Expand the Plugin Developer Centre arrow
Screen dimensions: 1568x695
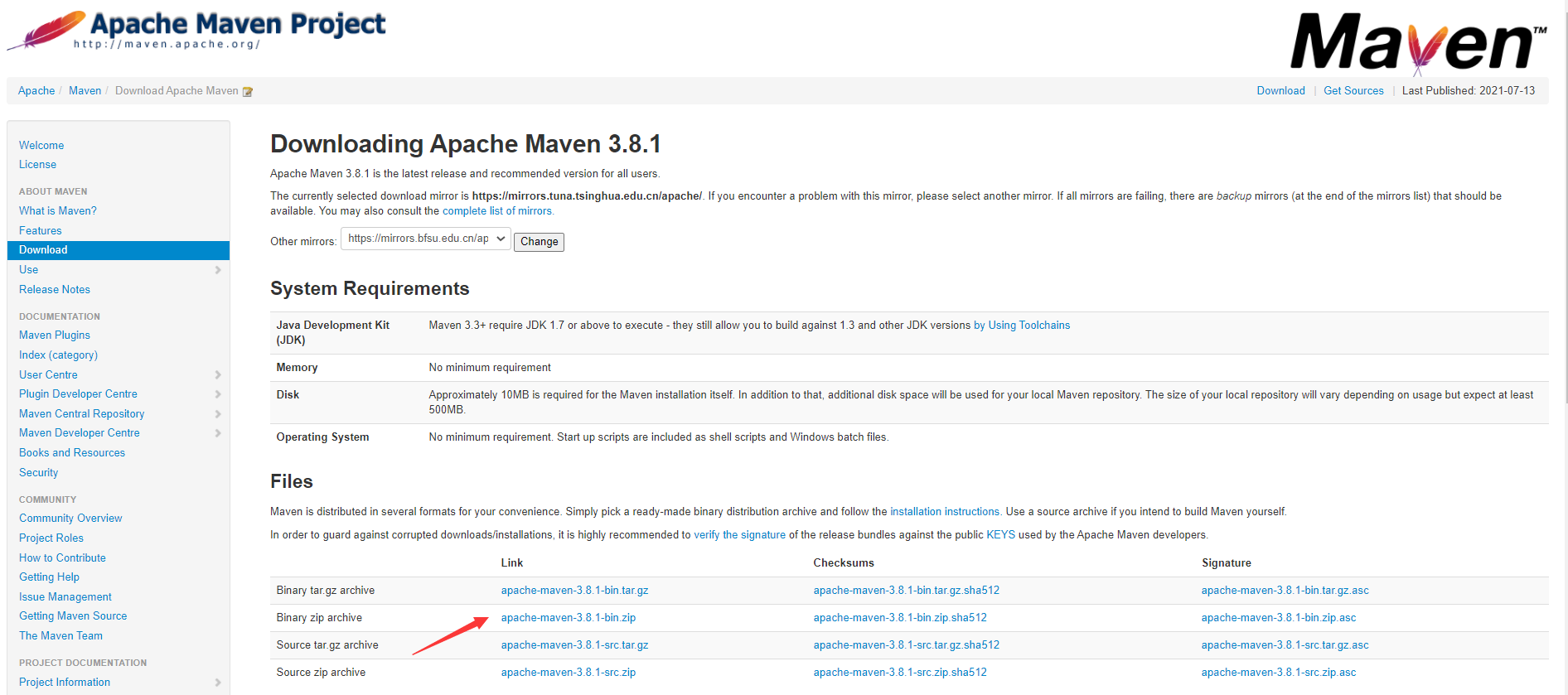(218, 394)
